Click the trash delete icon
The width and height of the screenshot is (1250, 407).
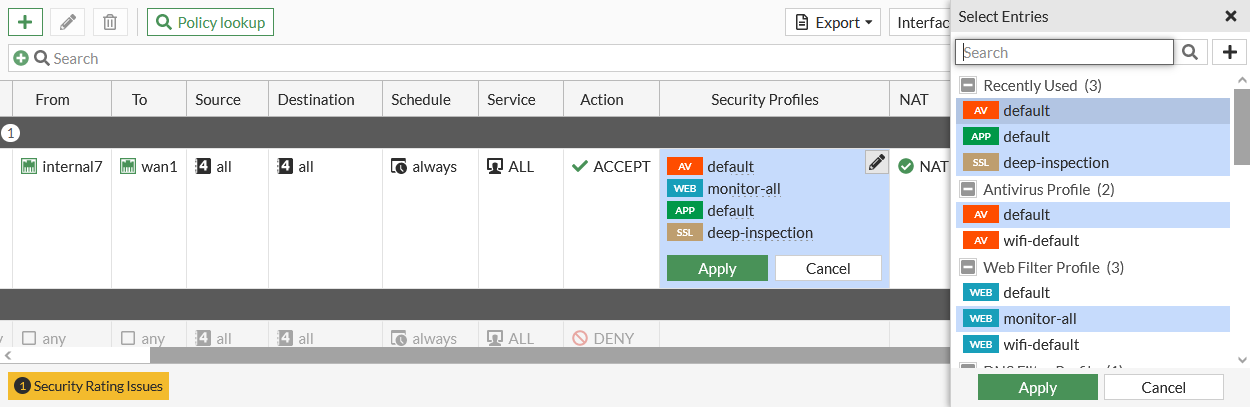[110, 22]
